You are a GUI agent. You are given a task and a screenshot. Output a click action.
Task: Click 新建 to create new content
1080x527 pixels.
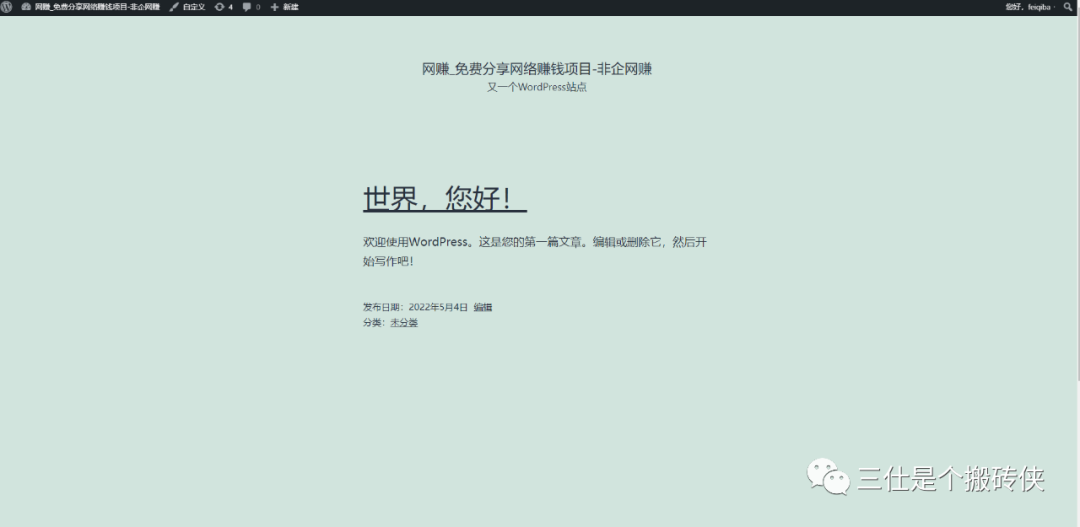[284, 7]
